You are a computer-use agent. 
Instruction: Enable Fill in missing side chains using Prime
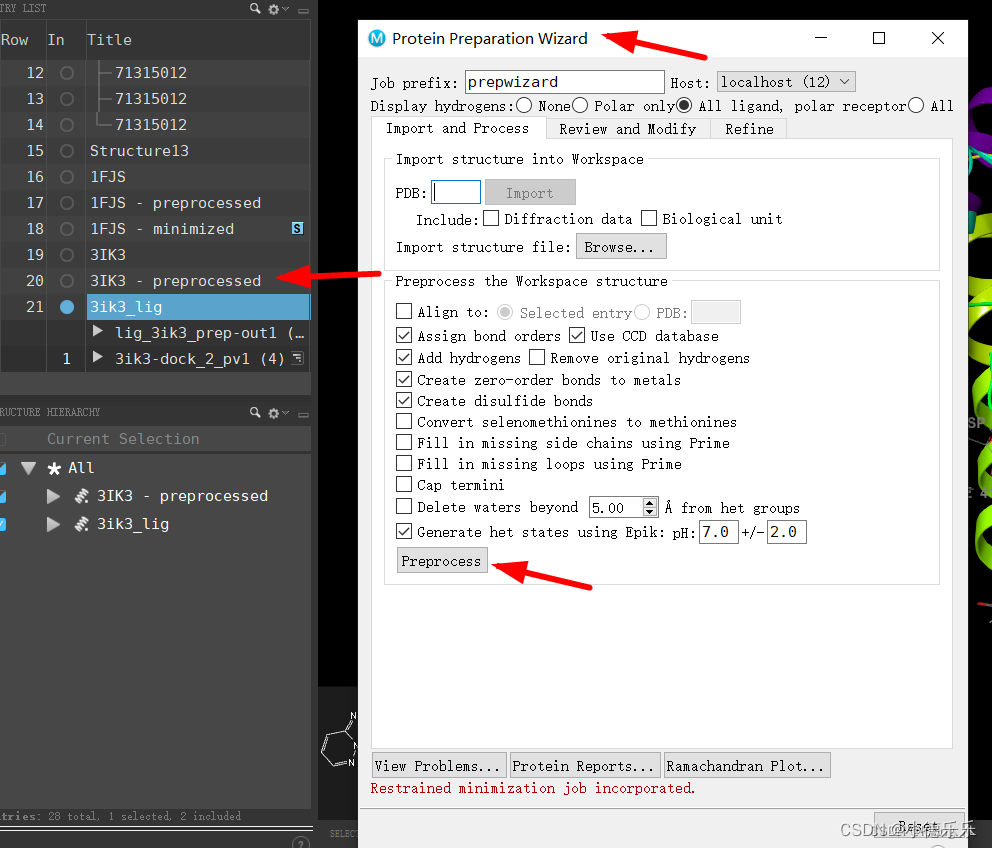coord(404,442)
